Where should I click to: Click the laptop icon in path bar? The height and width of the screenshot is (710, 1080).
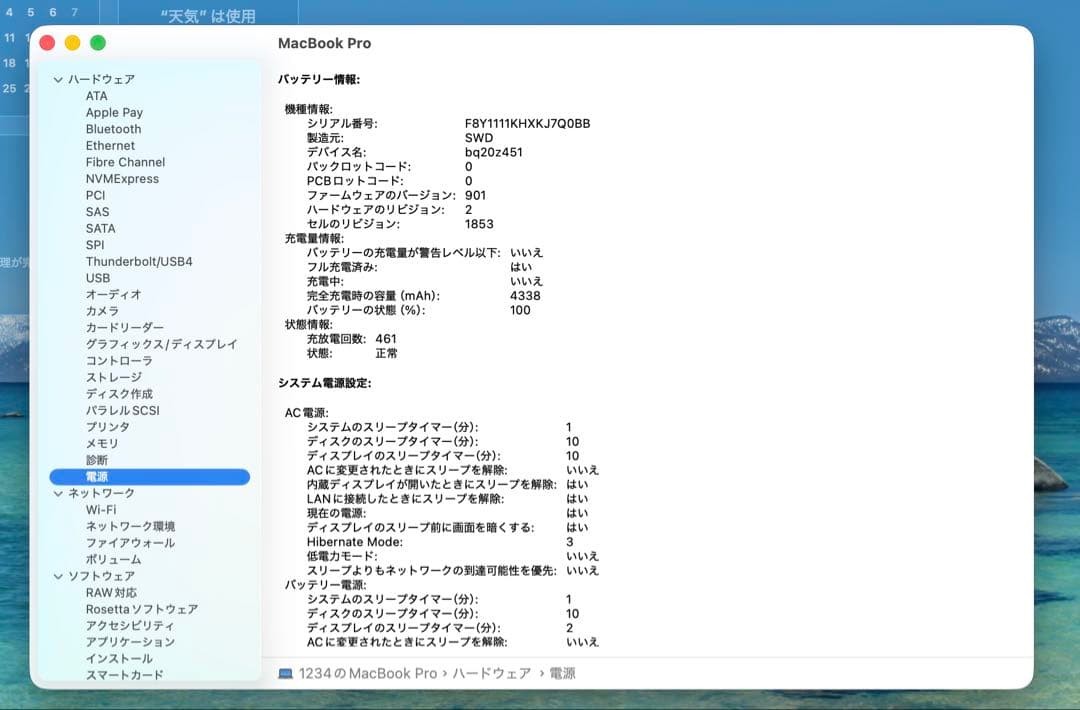point(285,674)
